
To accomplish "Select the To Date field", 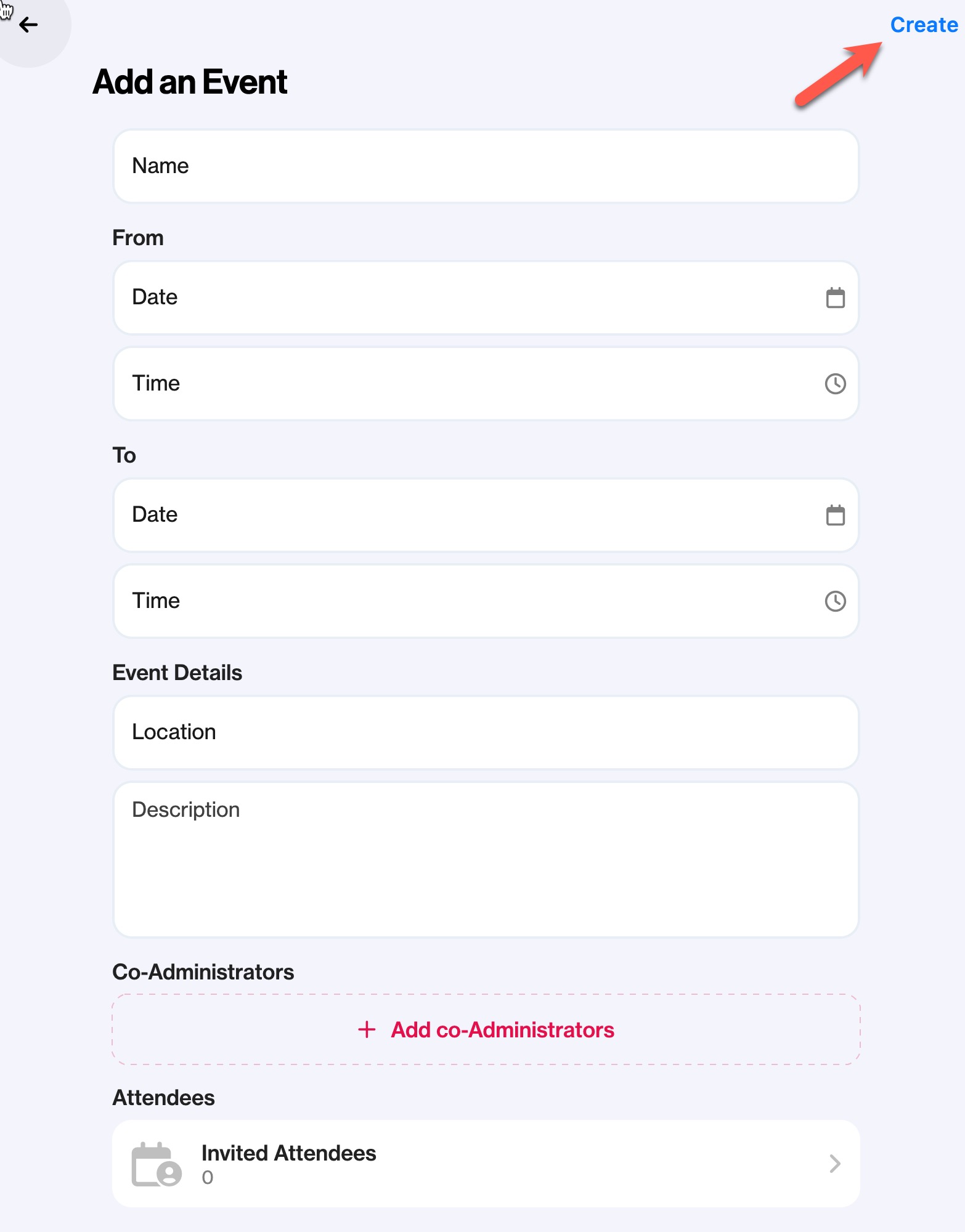I will tap(486, 515).
